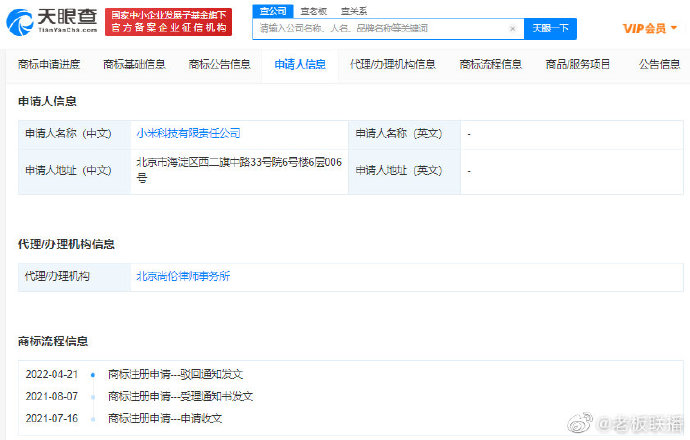Switch to 商标公告信息 tab
Screen dimensions: 690x440
coord(219,64)
